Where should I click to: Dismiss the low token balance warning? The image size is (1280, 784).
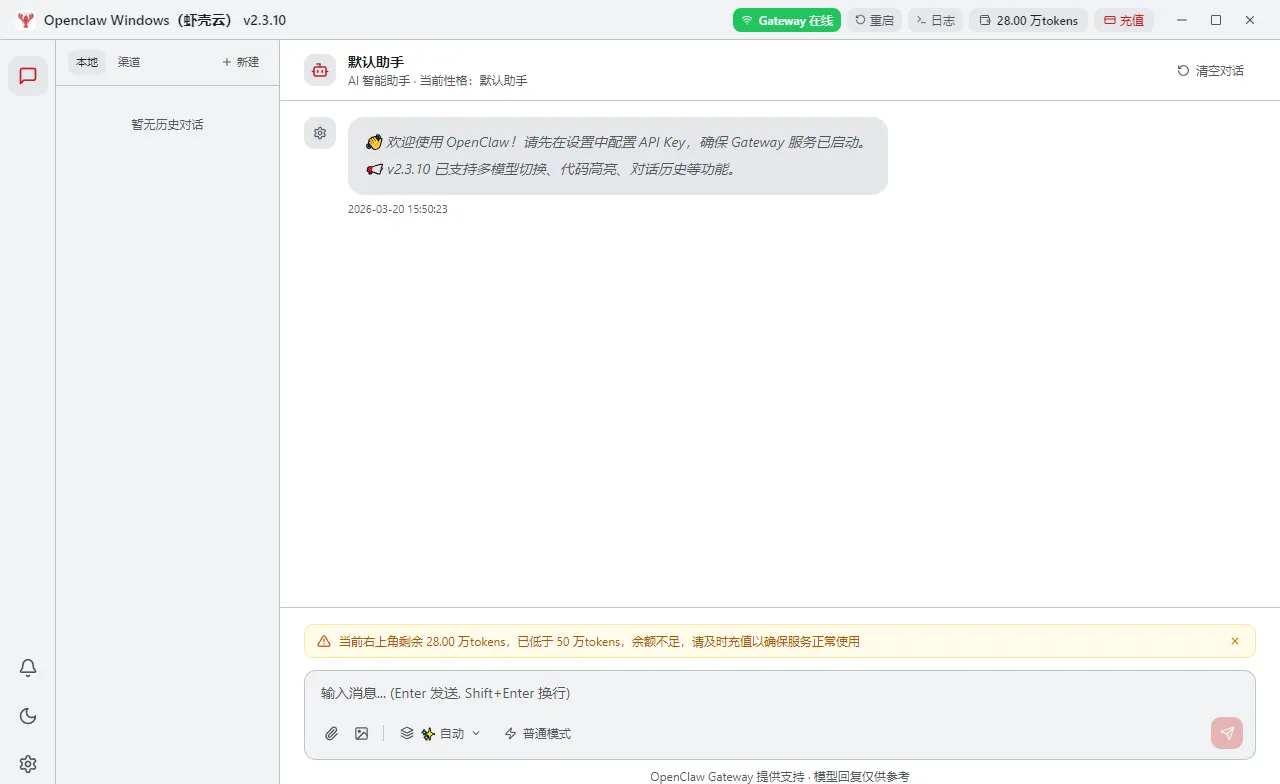pyautogui.click(x=1235, y=641)
